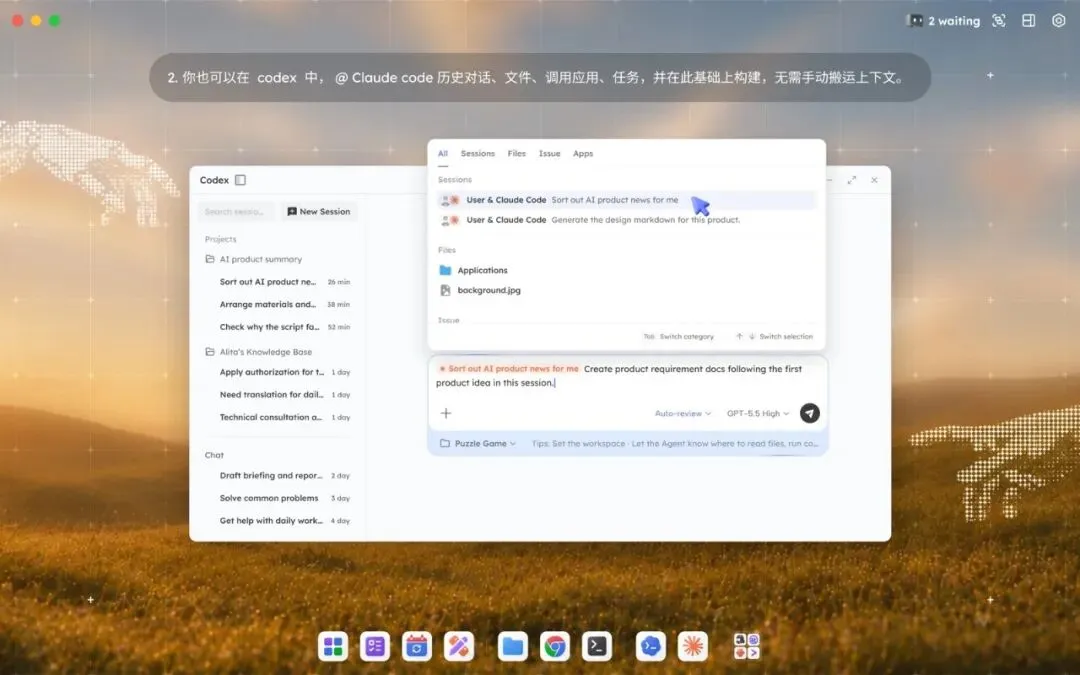Select the Applications folder in Files

pos(474,270)
